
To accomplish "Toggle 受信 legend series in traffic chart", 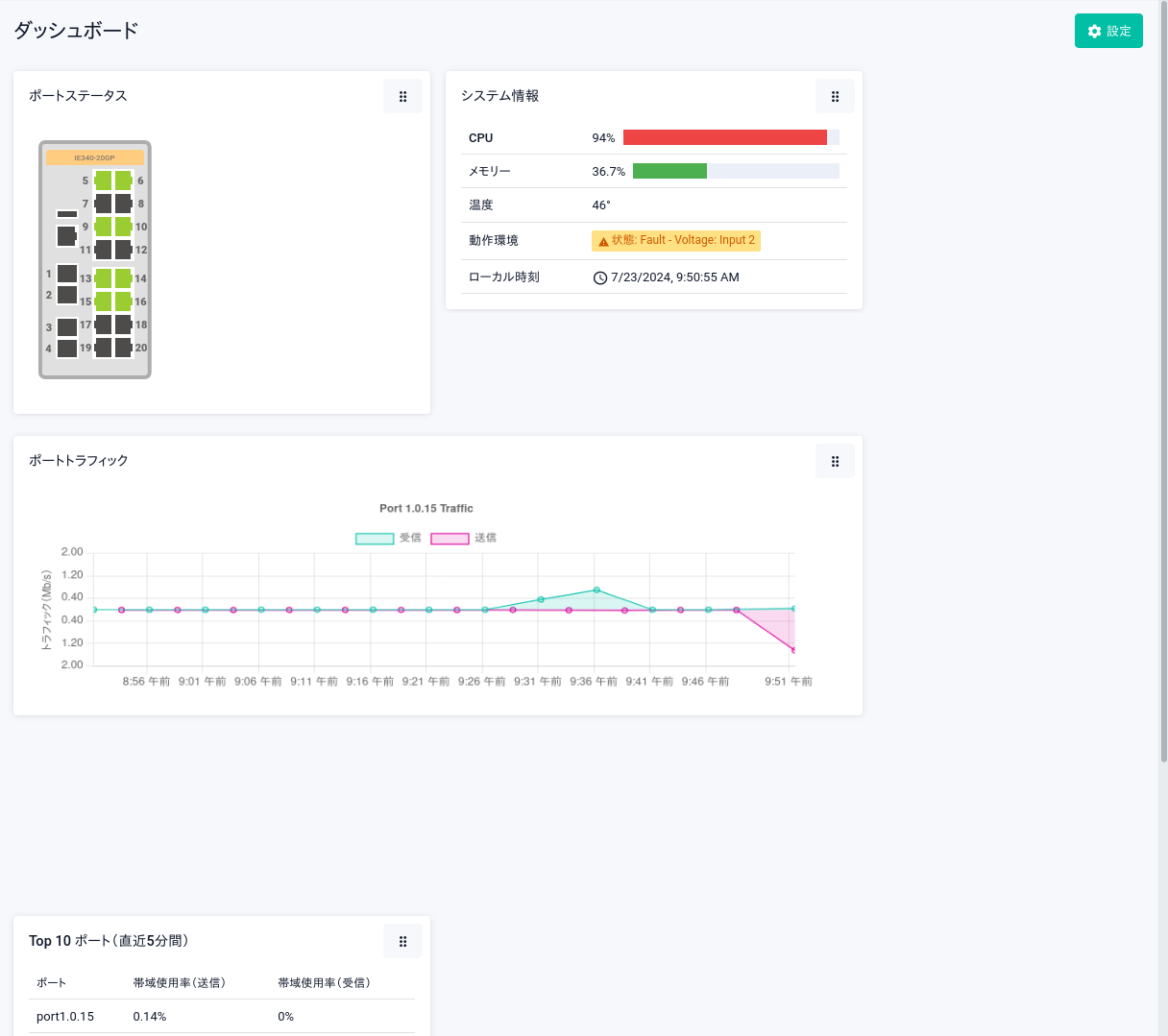I will tap(375, 539).
